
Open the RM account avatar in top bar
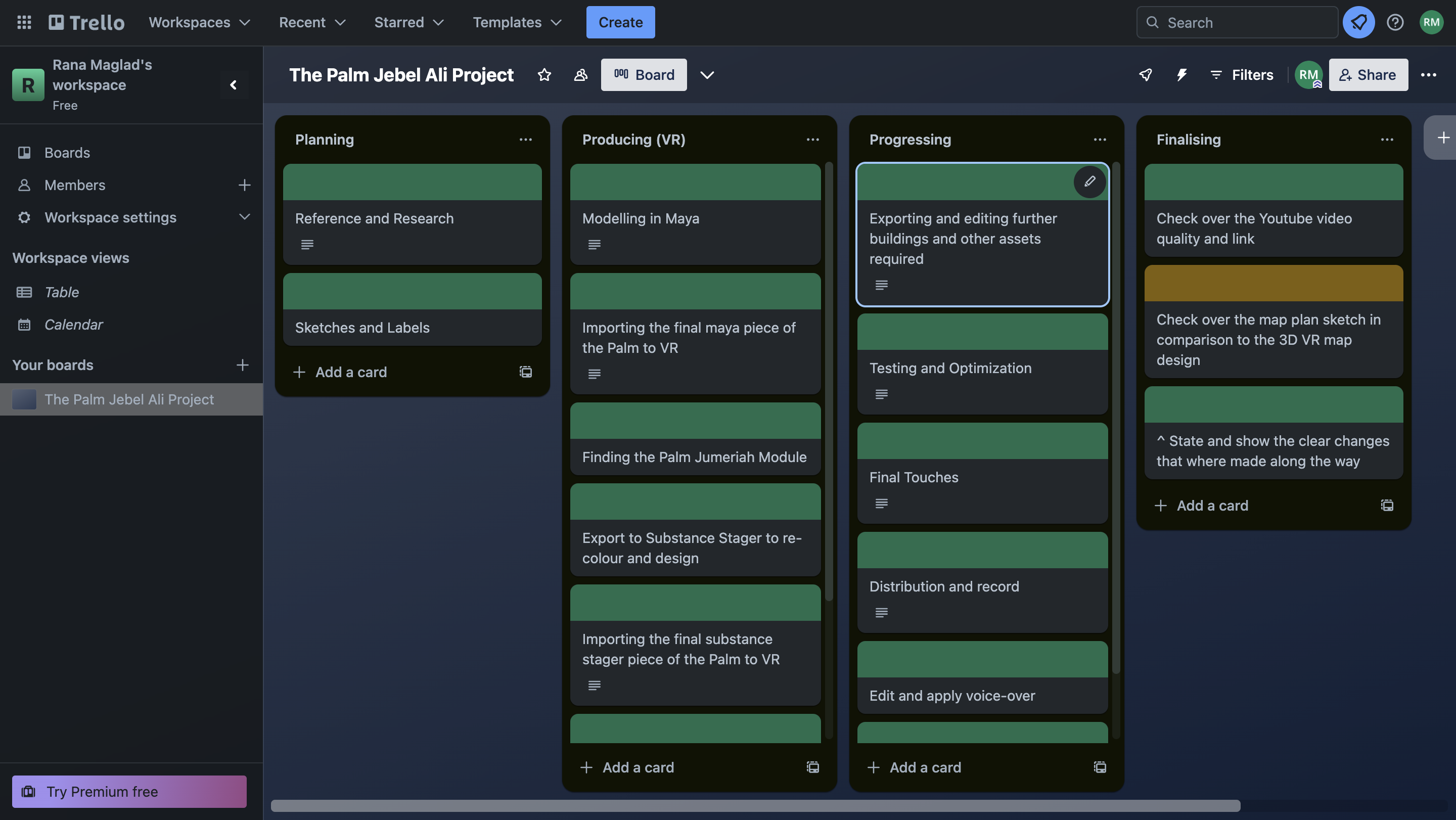point(1431,22)
